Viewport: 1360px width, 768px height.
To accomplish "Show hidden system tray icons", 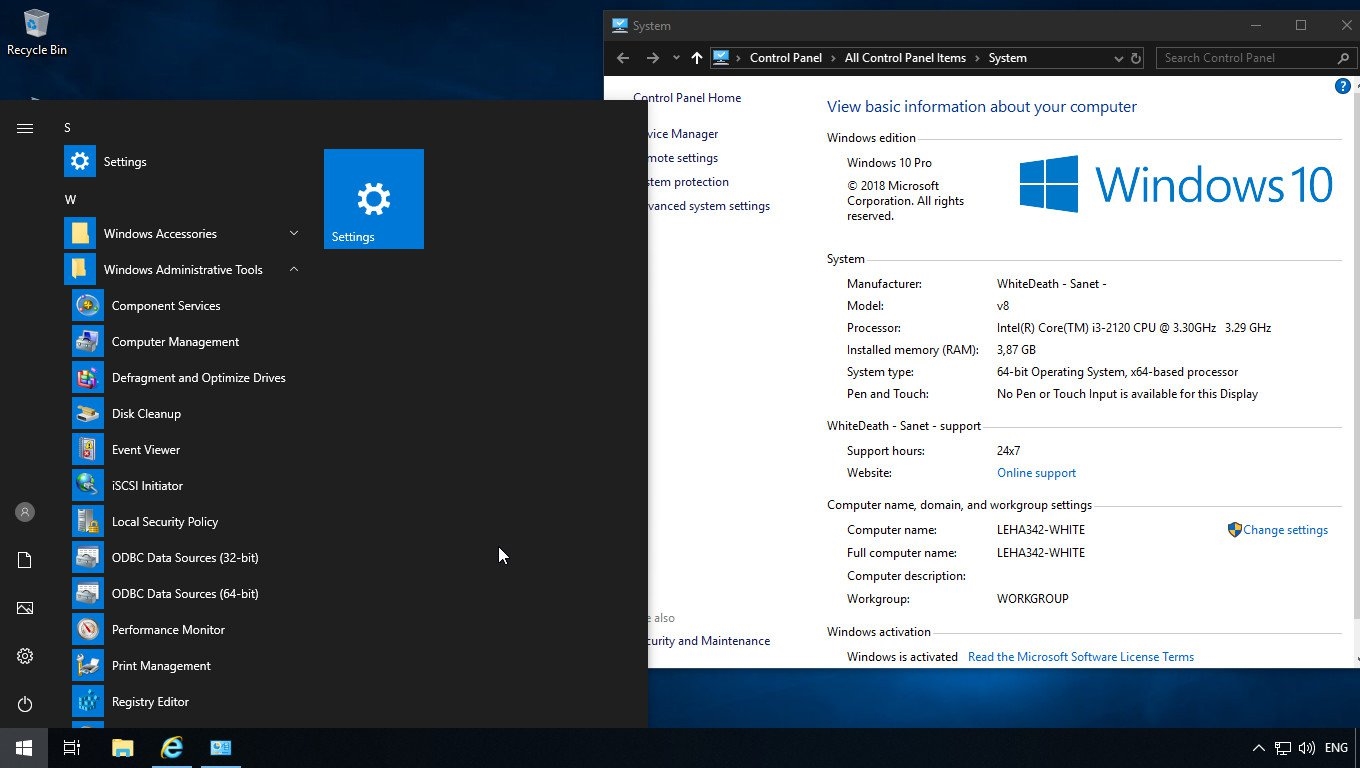I will click(1259, 748).
